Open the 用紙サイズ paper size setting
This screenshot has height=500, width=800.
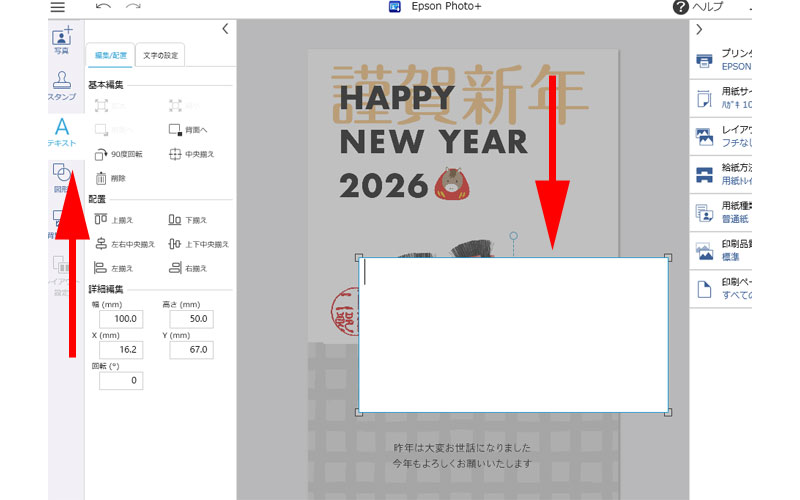click(x=720, y=98)
